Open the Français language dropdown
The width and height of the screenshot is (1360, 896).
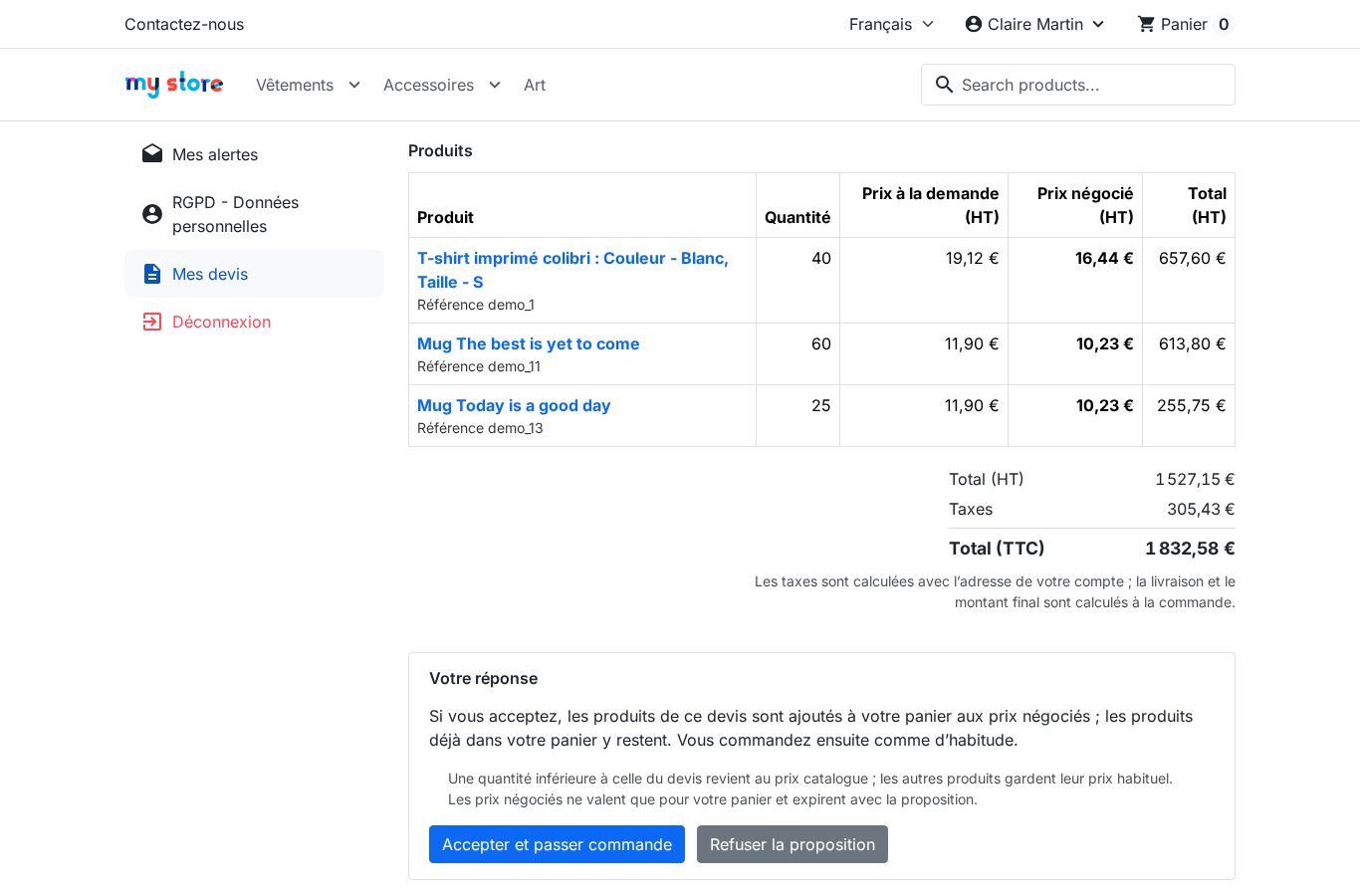point(892,24)
